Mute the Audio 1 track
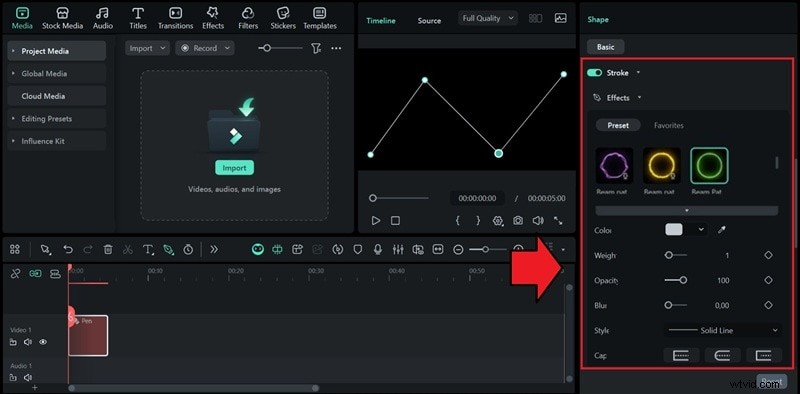The height and width of the screenshot is (394, 800). pyautogui.click(x=28, y=378)
